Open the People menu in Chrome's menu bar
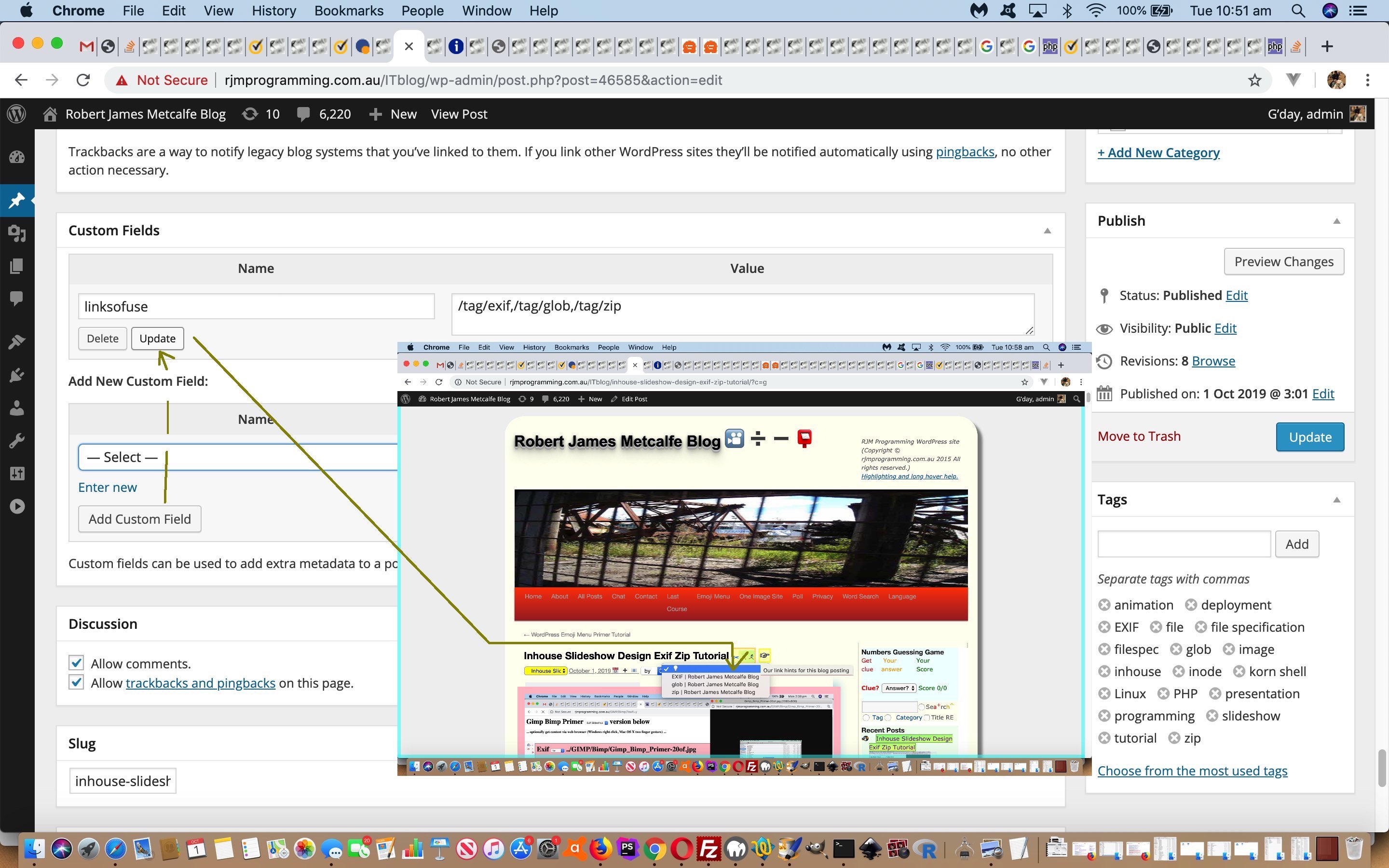1389x868 pixels. coord(422,10)
